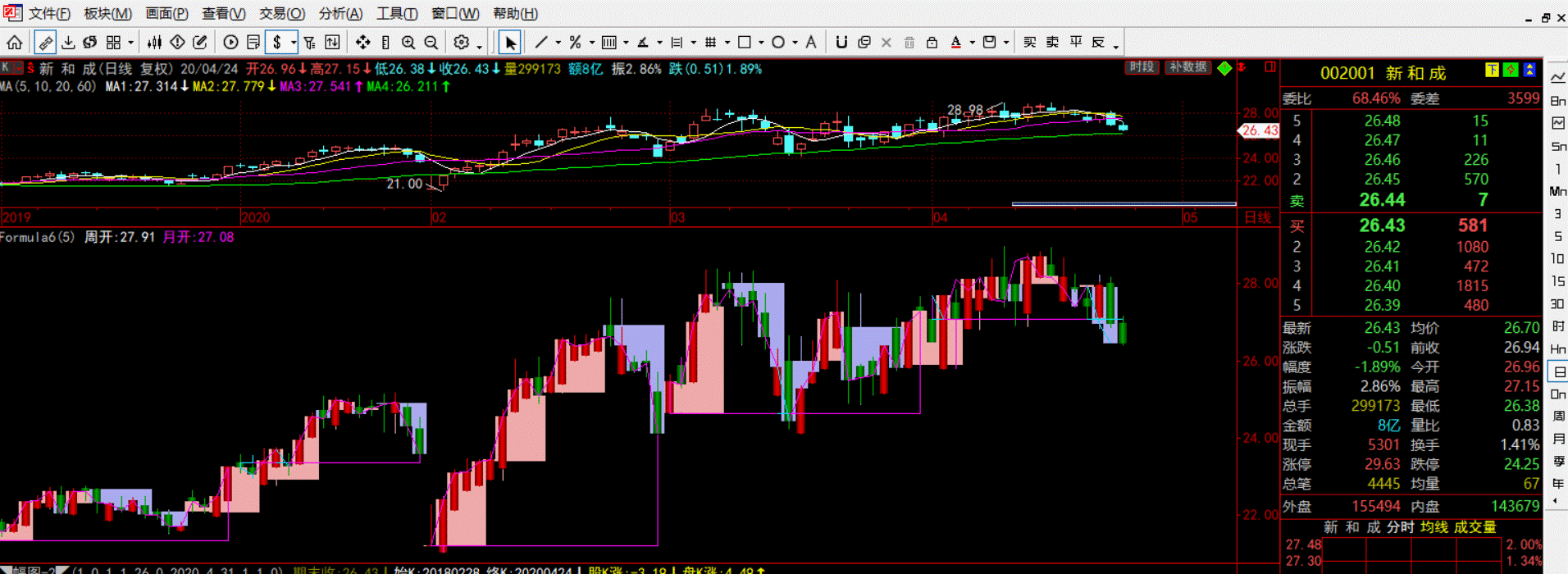Click the 补数据 button
Screen dimensions: 1568x574
[x=1187, y=67]
